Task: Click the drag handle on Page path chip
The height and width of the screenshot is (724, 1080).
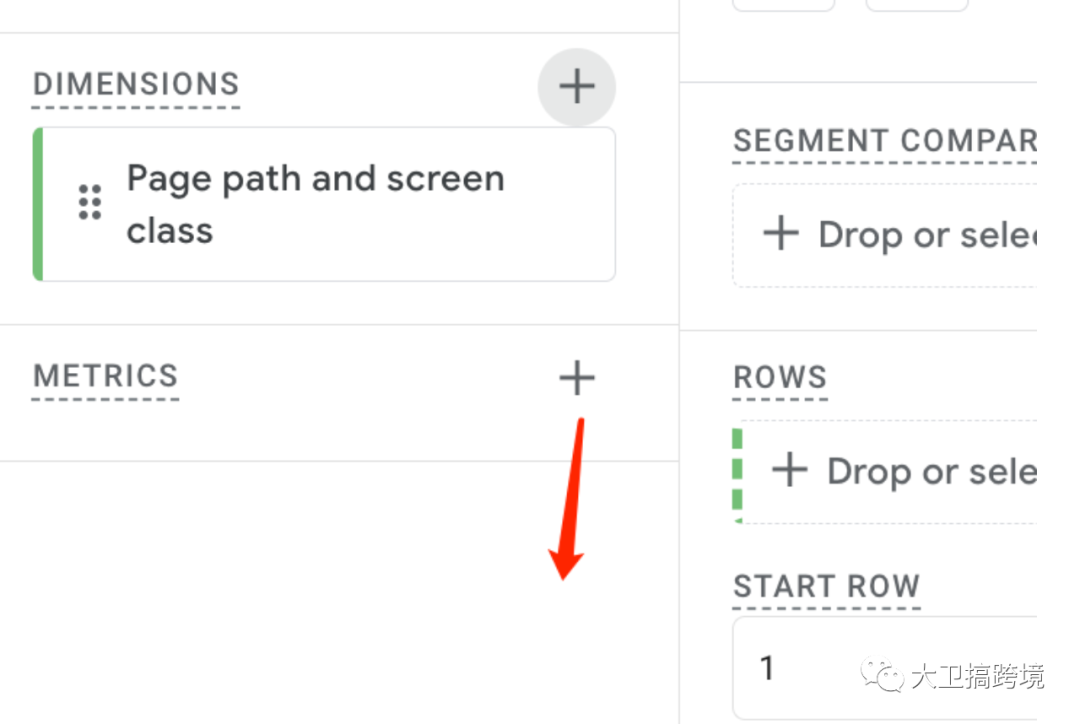Action: (90, 202)
